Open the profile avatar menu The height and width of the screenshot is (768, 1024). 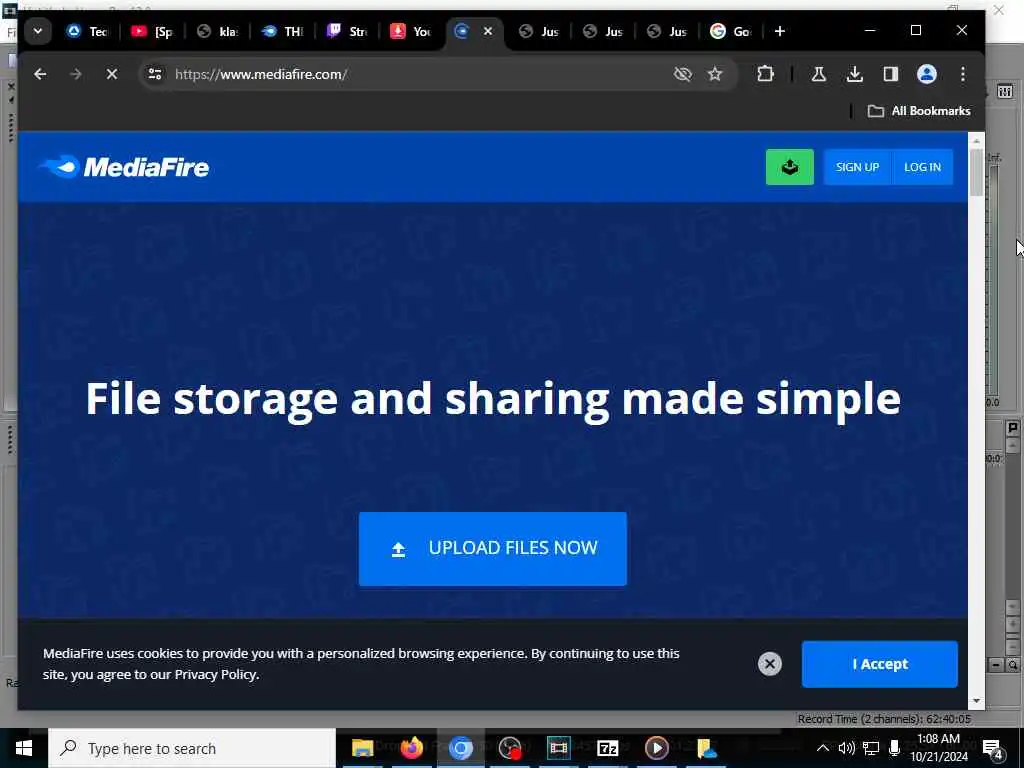[x=927, y=74]
